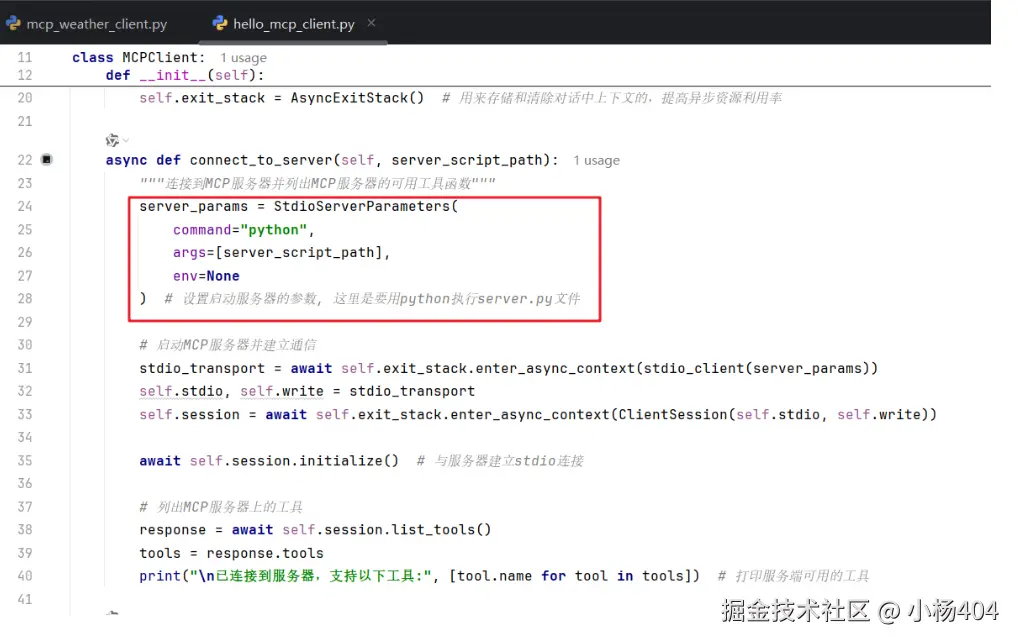Show the '1 usage' hint for class MCPClient
1018x644 pixels.
click(243, 58)
